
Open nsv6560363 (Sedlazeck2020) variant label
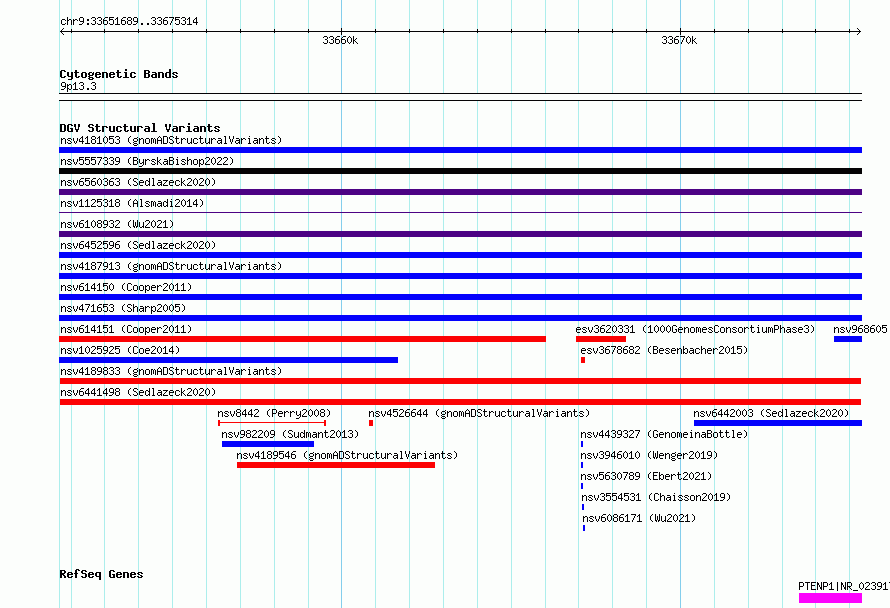(x=138, y=182)
